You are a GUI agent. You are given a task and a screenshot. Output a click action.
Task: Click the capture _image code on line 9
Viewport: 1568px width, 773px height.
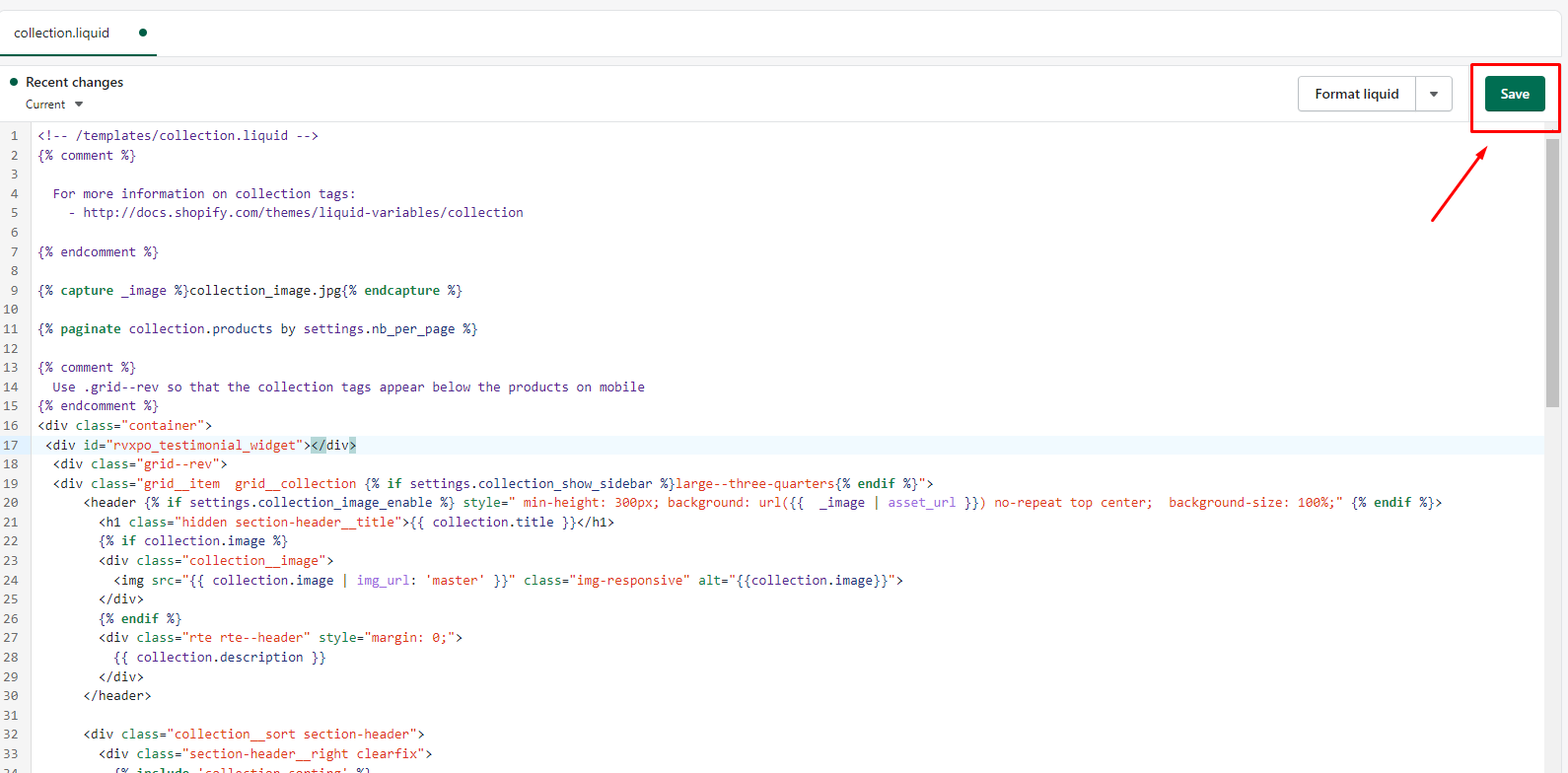[250, 290]
